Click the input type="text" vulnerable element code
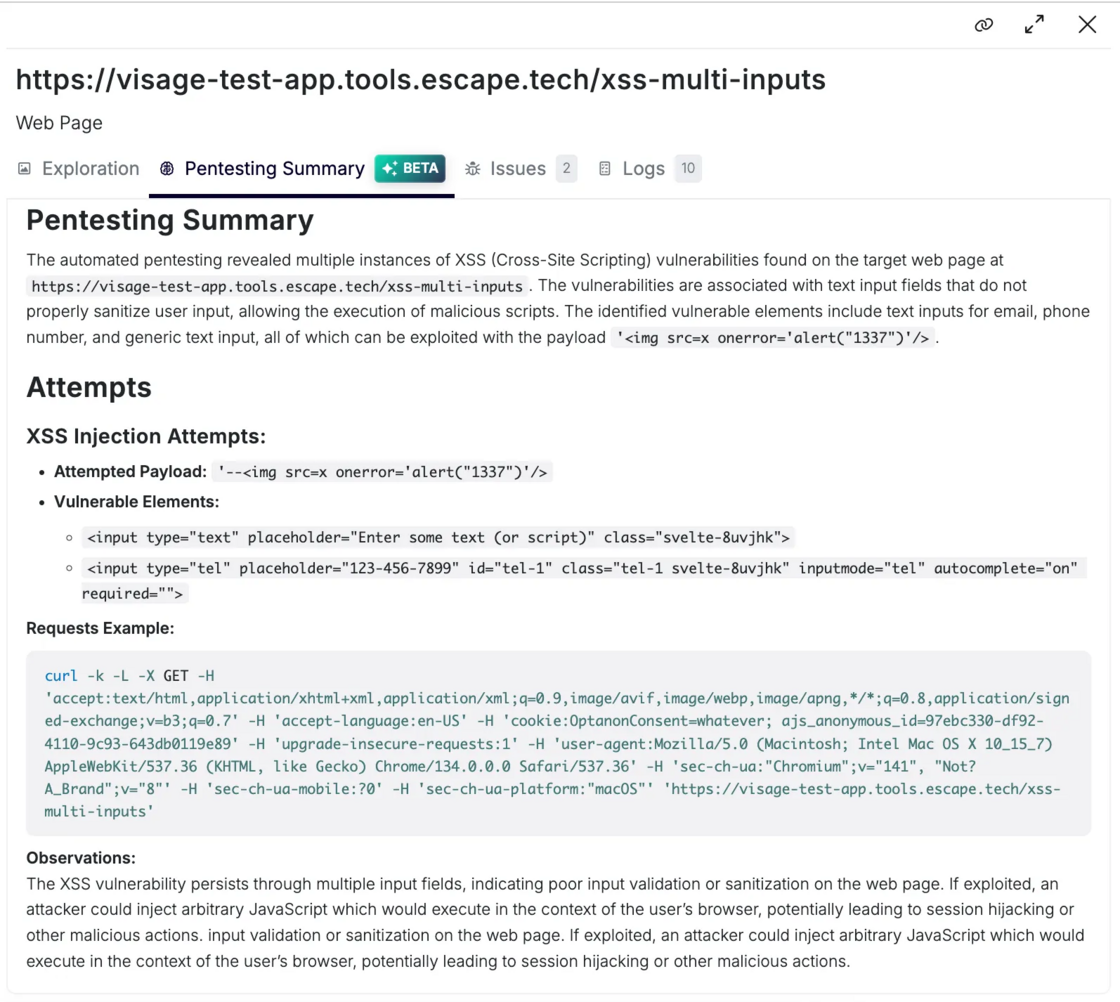Image resolution: width=1120 pixels, height=1002 pixels. 438,538
